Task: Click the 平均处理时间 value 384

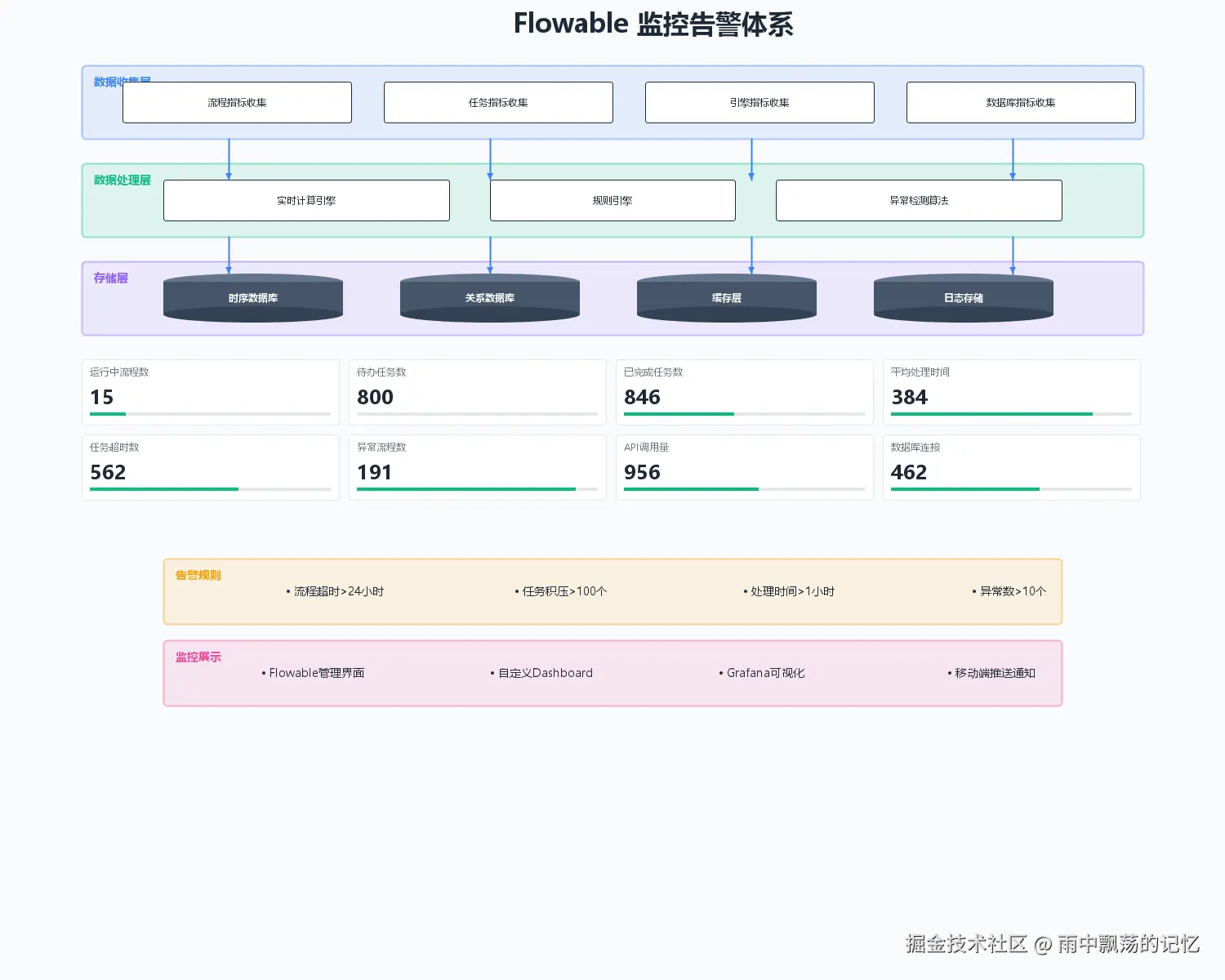Action: click(x=909, y=397)
